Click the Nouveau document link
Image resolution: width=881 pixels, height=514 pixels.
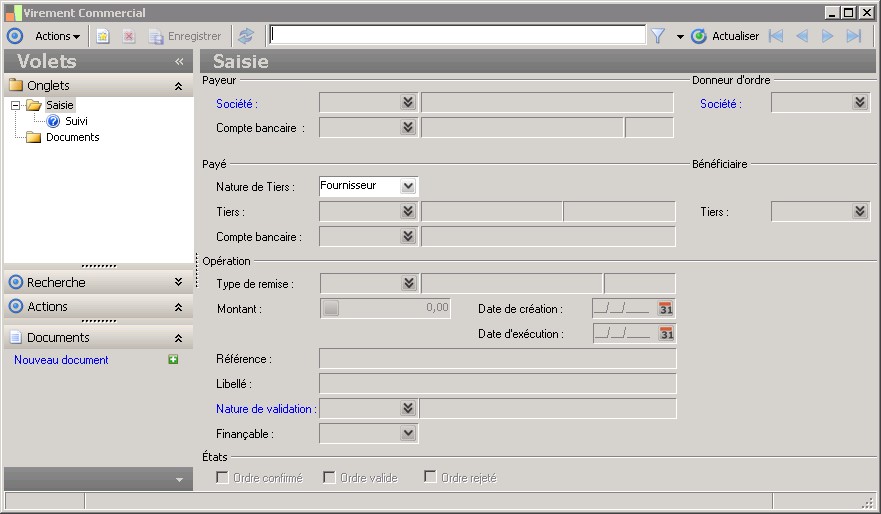click(x=61, y=360)
